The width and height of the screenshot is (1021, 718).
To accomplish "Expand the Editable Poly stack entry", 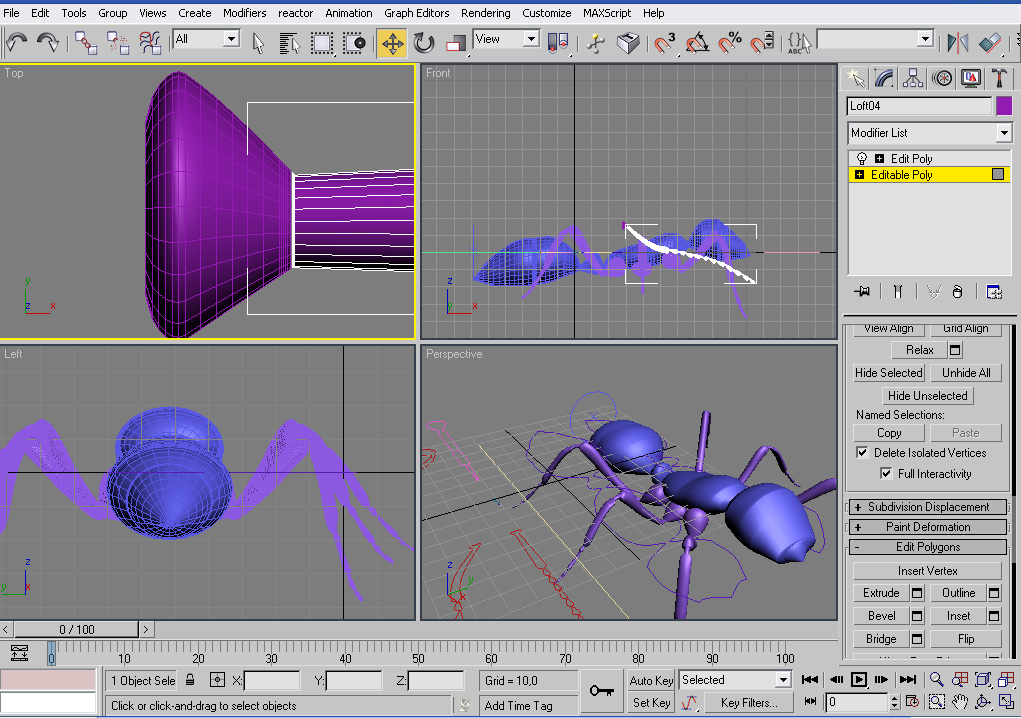I will tap(859, 174).
